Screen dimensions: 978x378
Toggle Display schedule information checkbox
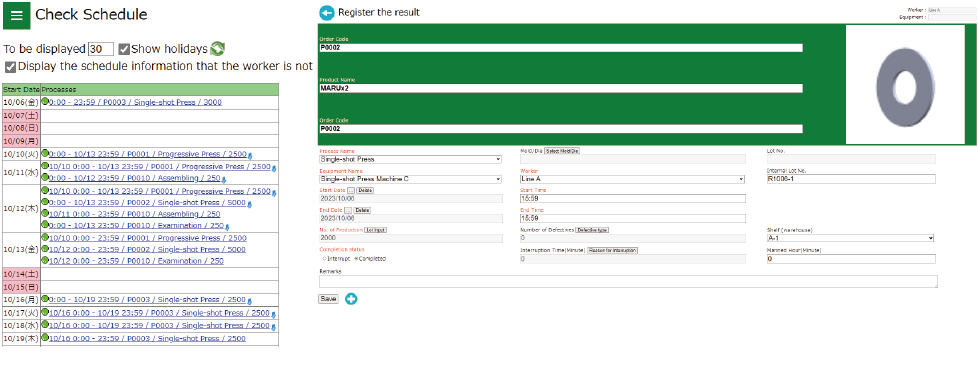point(10,66)
